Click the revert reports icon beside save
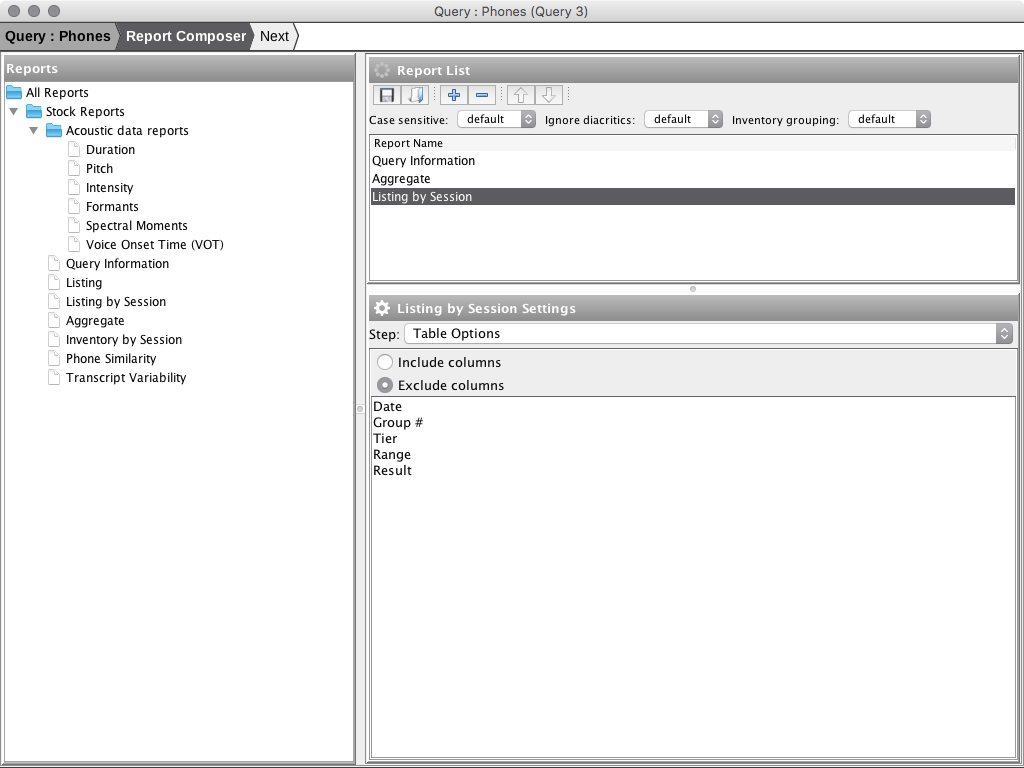 (x=412, y=94)
